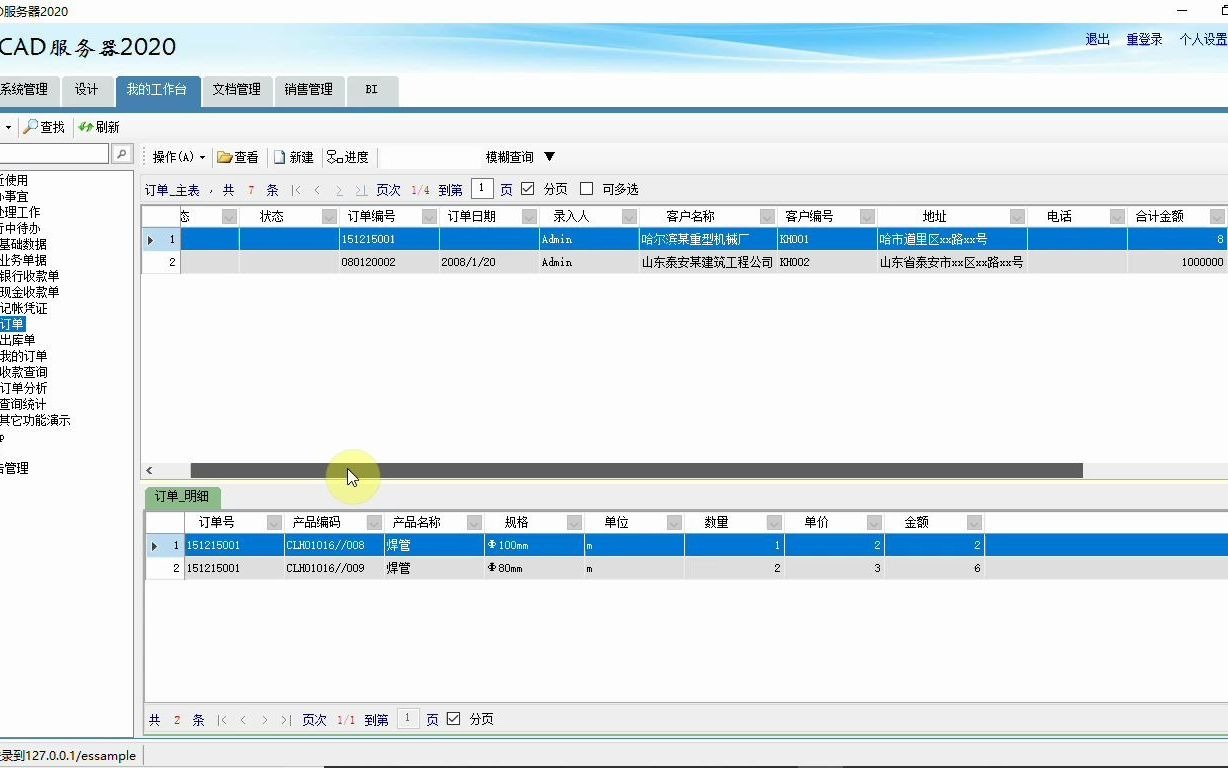
Task: Click the 退出 link to exit
Action: tap(1096, 38)
